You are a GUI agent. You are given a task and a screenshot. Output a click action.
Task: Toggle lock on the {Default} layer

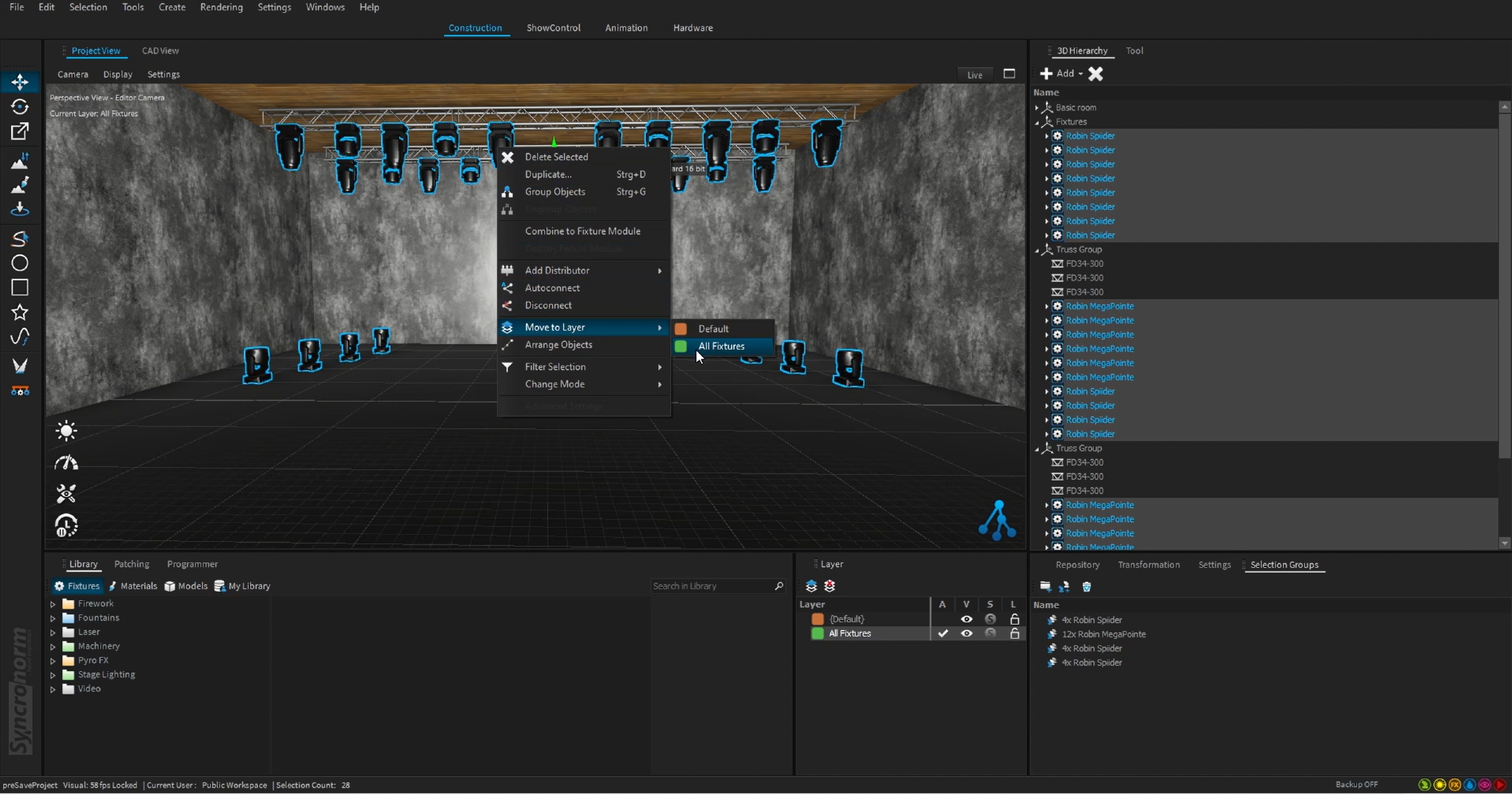pyautogui.click(x=1014, y=619)
